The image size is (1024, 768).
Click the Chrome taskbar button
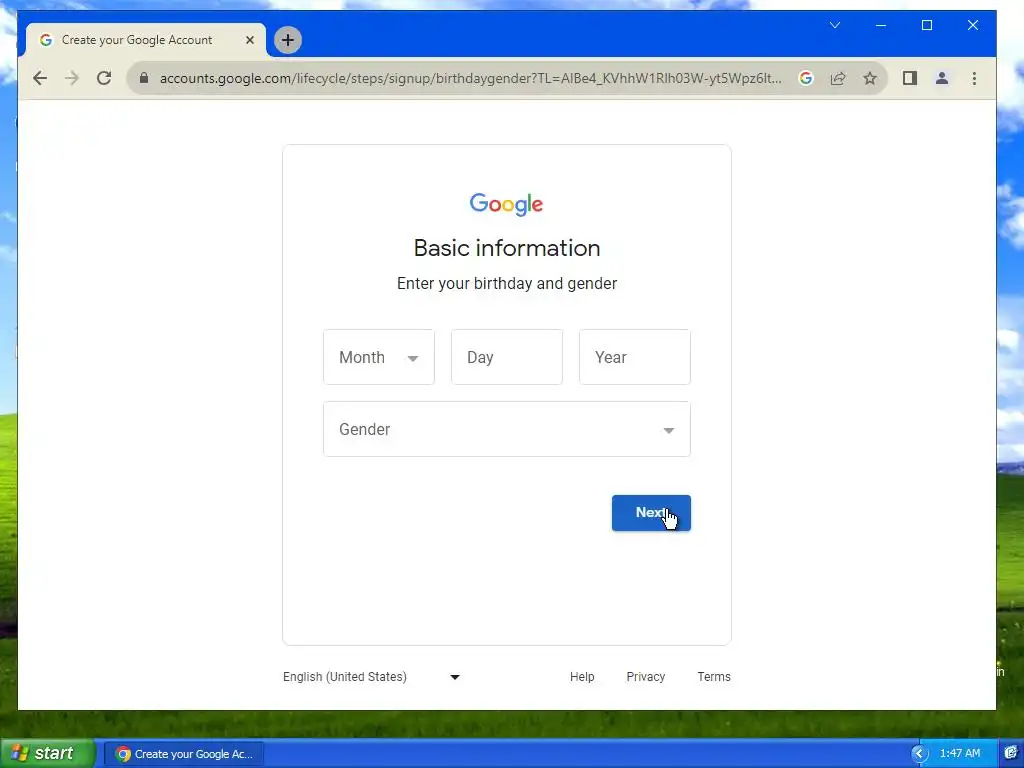(184, 754)
